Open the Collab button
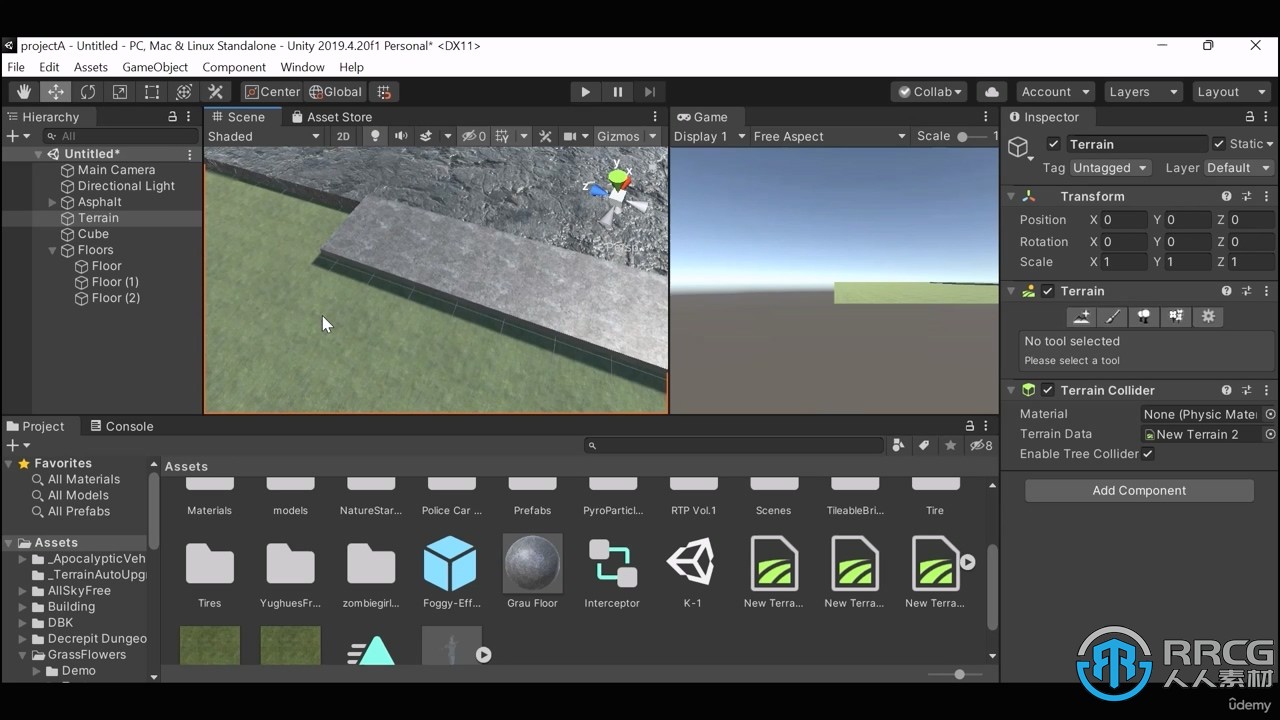Screen dimensions: 1280x720 tap(930, 92)
